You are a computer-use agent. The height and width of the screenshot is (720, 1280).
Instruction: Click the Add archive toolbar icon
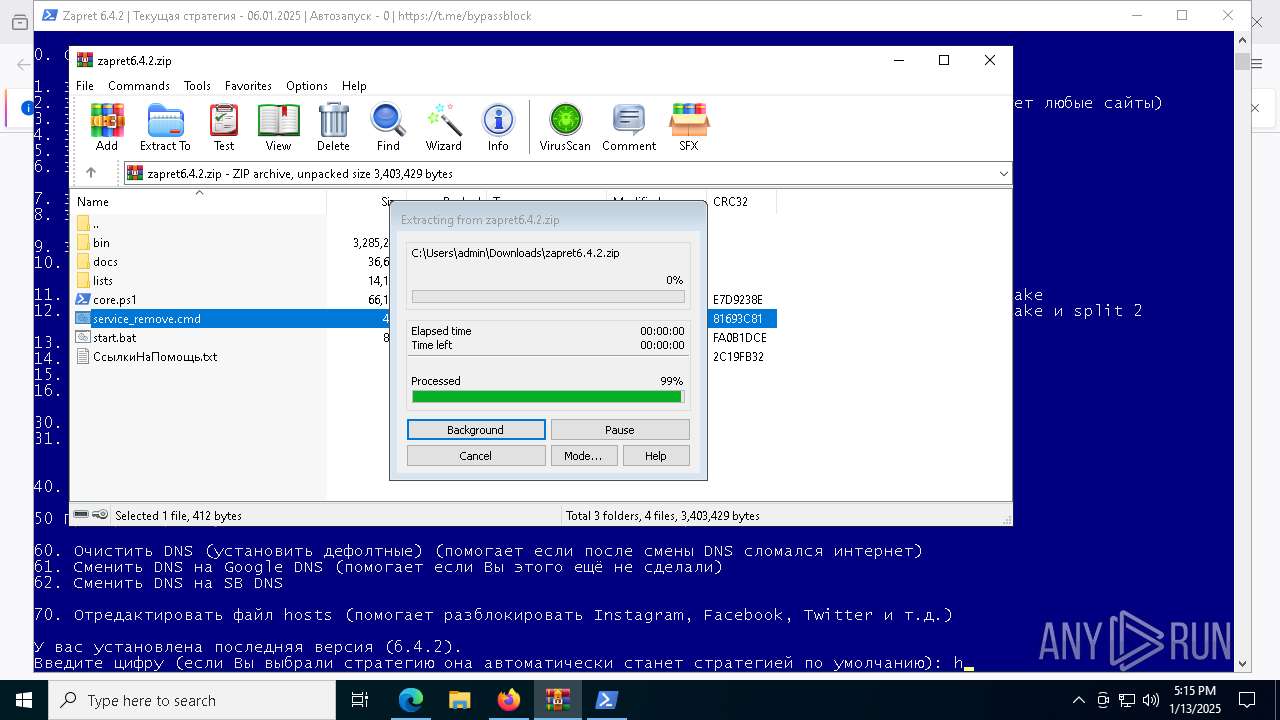107,127
